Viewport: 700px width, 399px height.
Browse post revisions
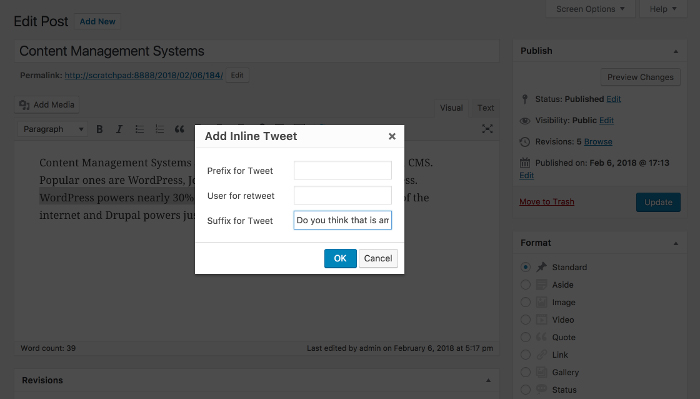tap(598, 142)
